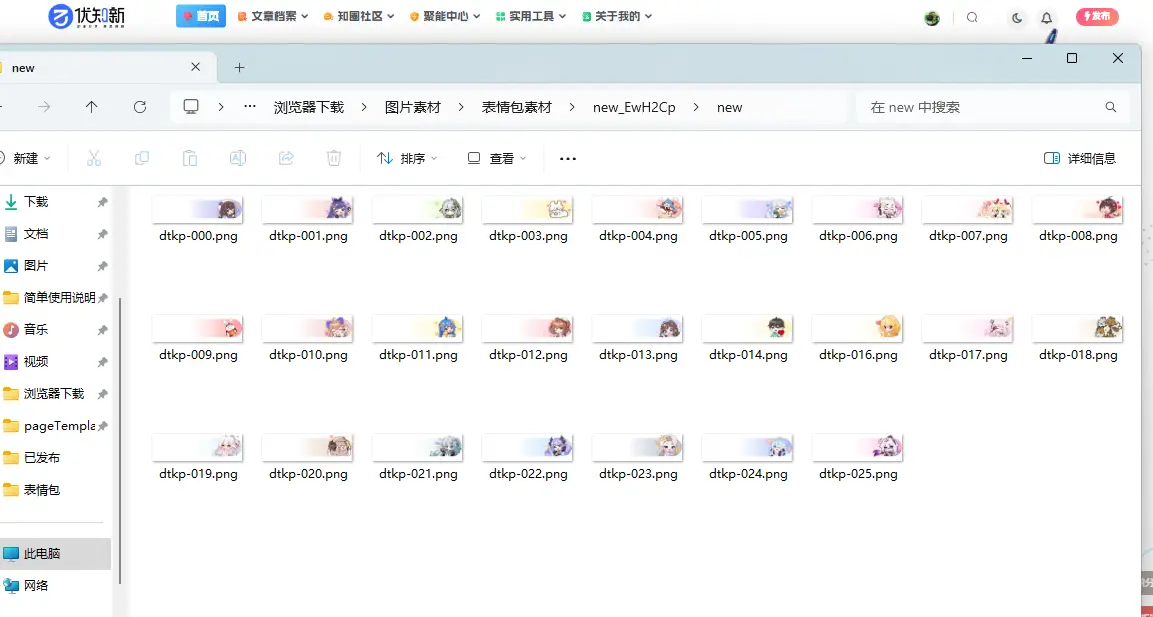
Task: Select the dtkp-022.png thumbnail
Action: click(x=528, y=448)
